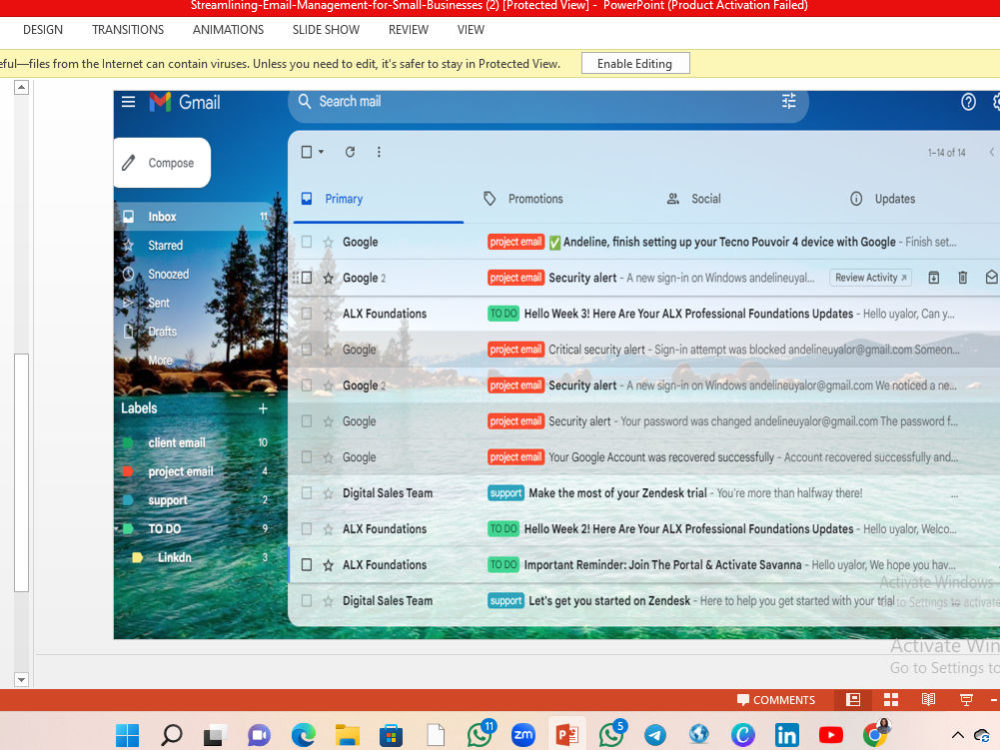This screenshot has height=750, width=1000.
Task: Click the Compose button
Action: [163, 163]
